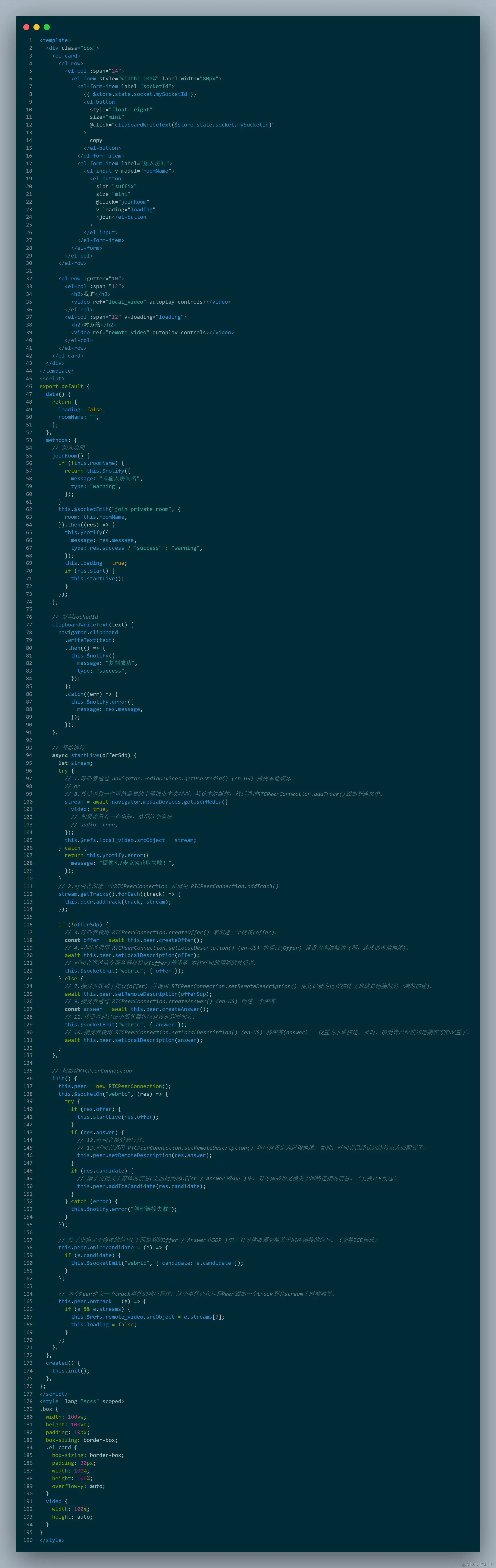Select the style="float: right" attribute line
The height and width of the screenshot is (1568, 496).
tap(121, 110)
